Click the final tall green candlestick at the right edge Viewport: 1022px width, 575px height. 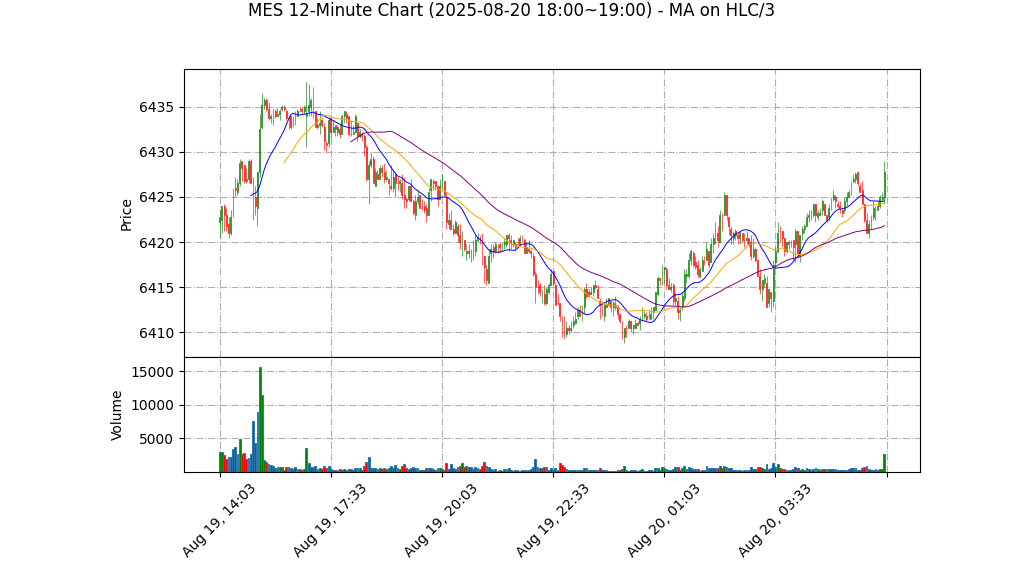click(x=884, y=181)
